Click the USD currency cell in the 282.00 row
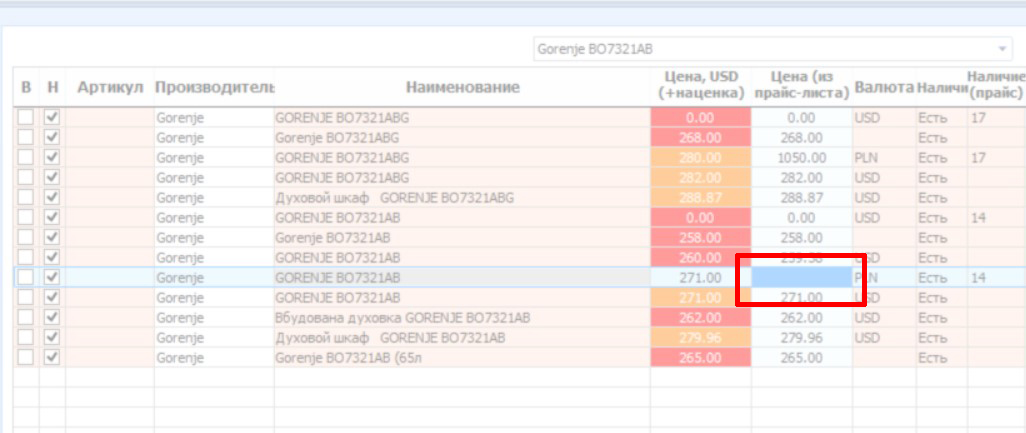Image resolution: width=1026 pixels, height=433 pixels. [x=883, y=178]
